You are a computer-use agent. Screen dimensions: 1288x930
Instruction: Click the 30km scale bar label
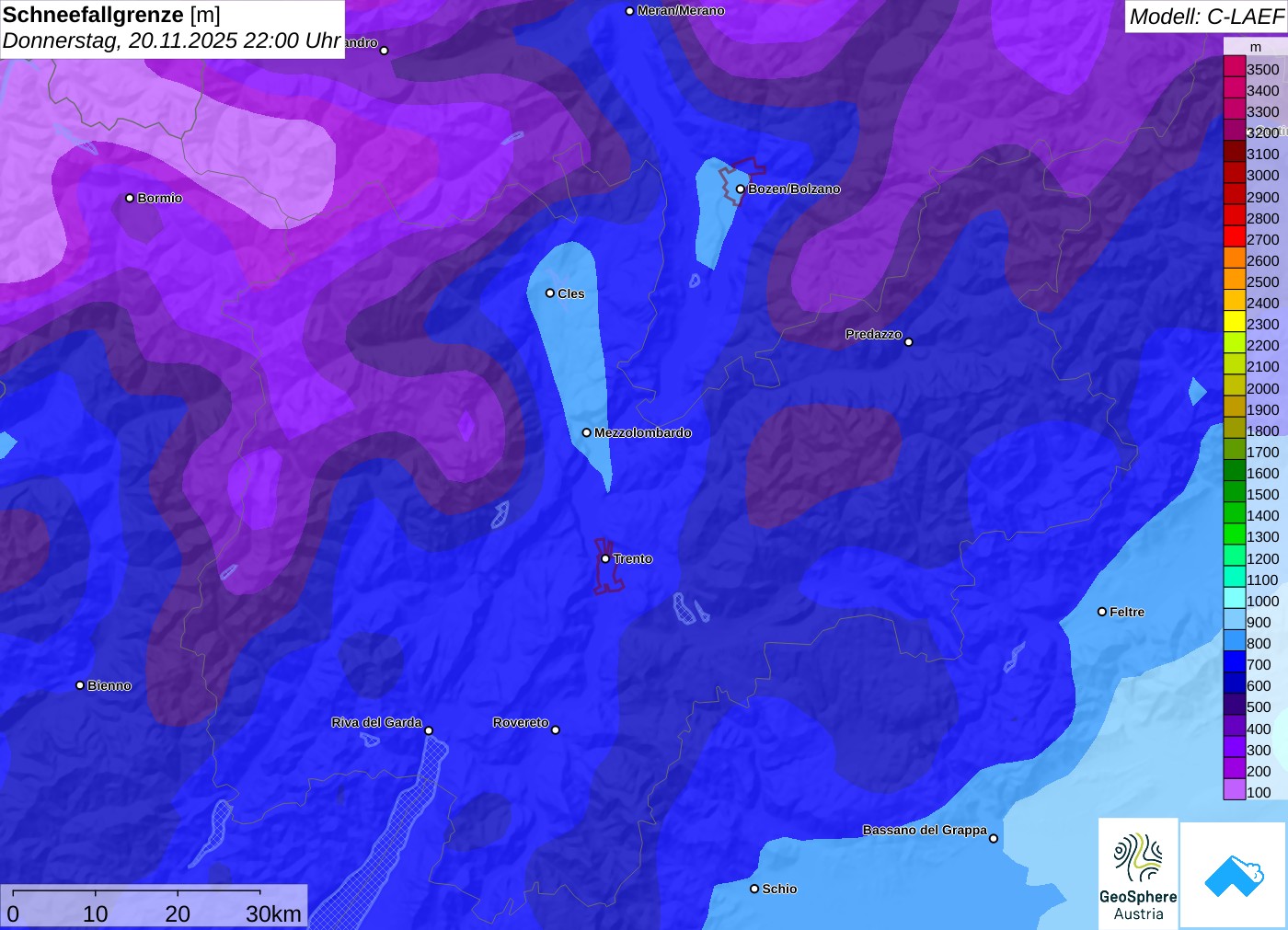click(x=273, y=913)
